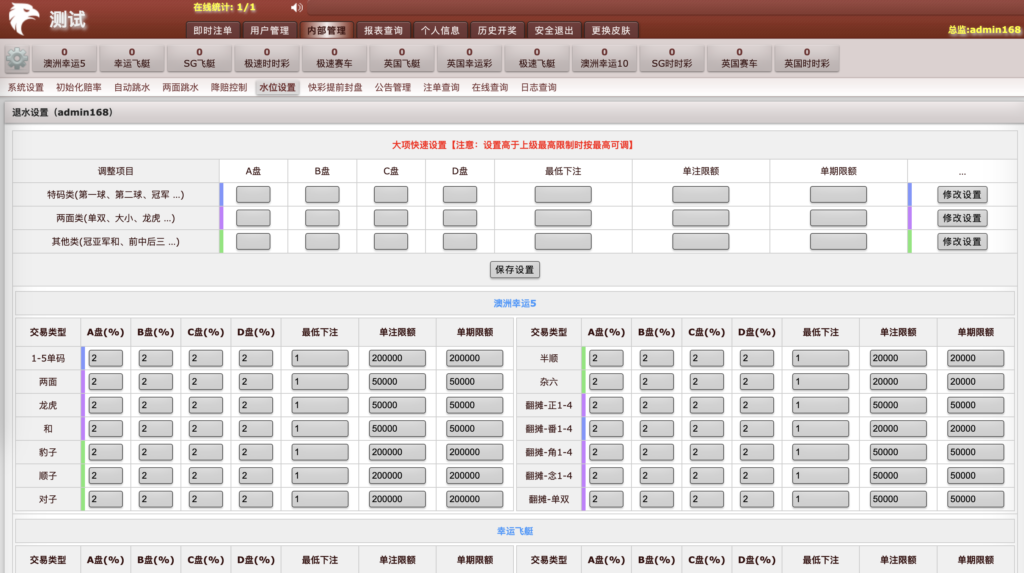1024x573 pixels.
Task: Click the gear settings icon
Action: coord(17,59)
